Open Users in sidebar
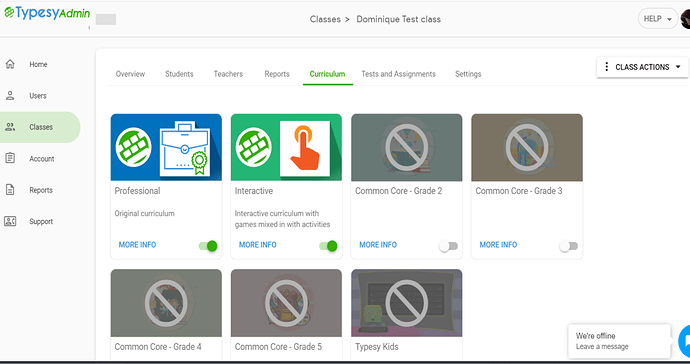The height and width of the screenshot is (364, 690). point(38,96)
